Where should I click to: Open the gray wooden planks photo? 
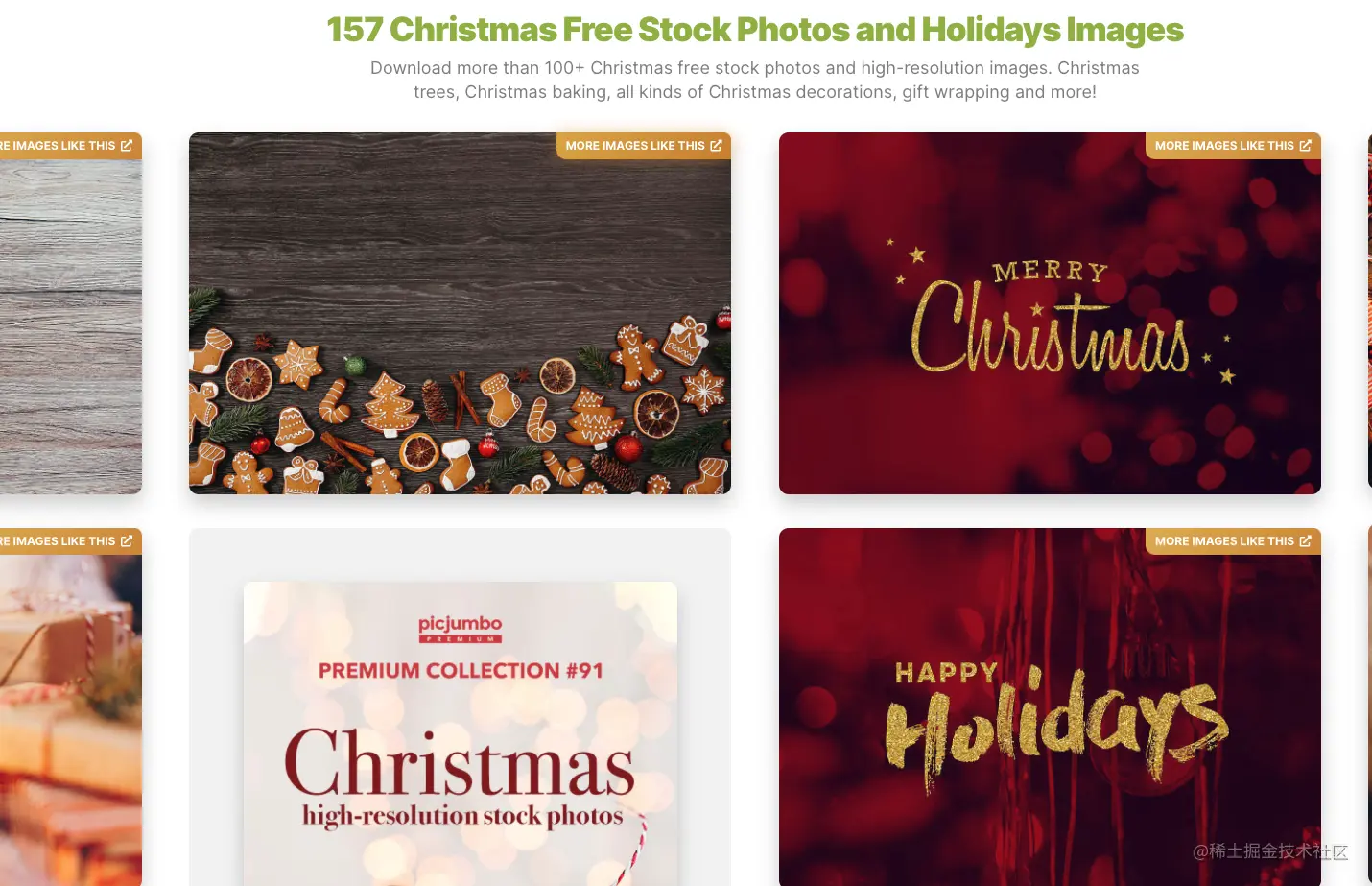[71, 326]
